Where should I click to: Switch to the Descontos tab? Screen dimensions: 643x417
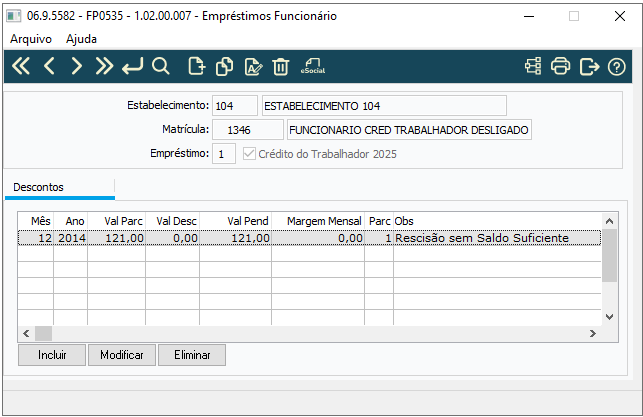click(x=59, y=187)
